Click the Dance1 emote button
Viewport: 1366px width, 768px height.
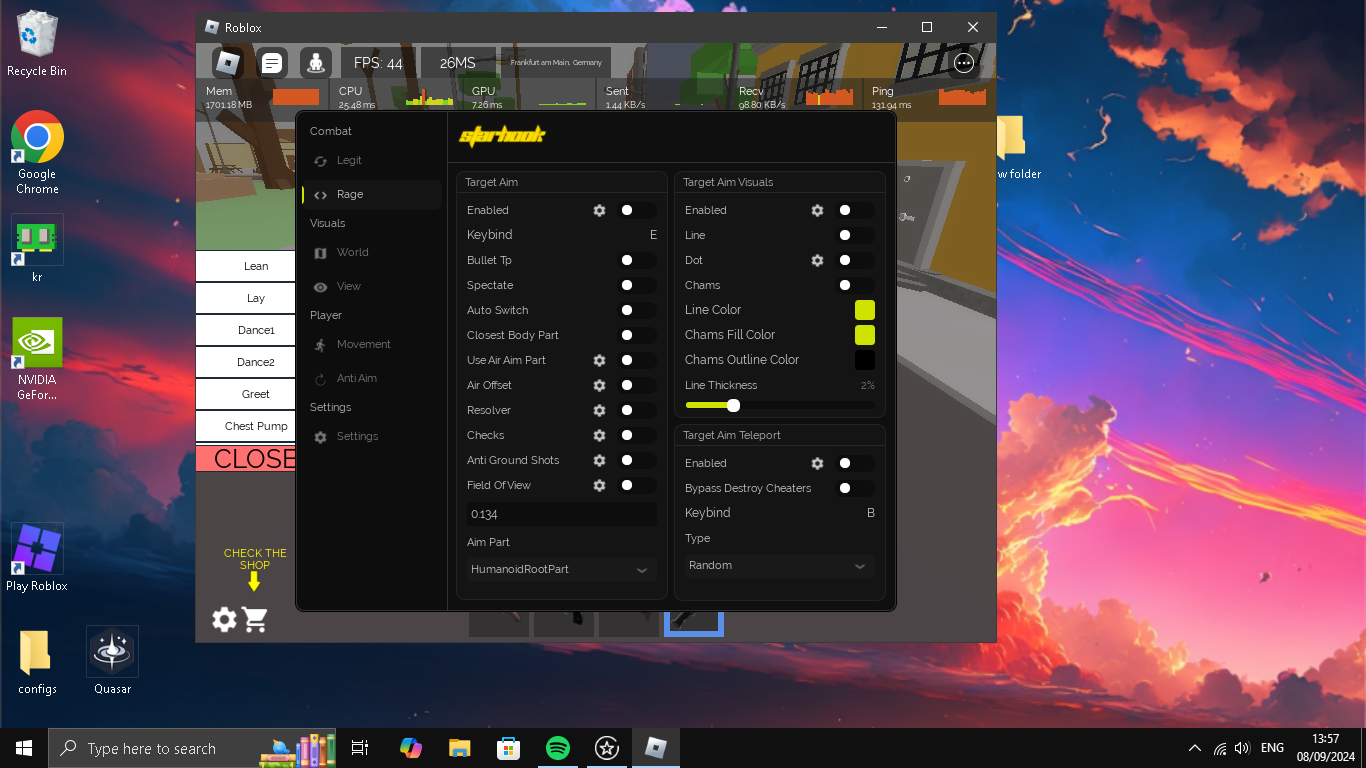[246, 330]
